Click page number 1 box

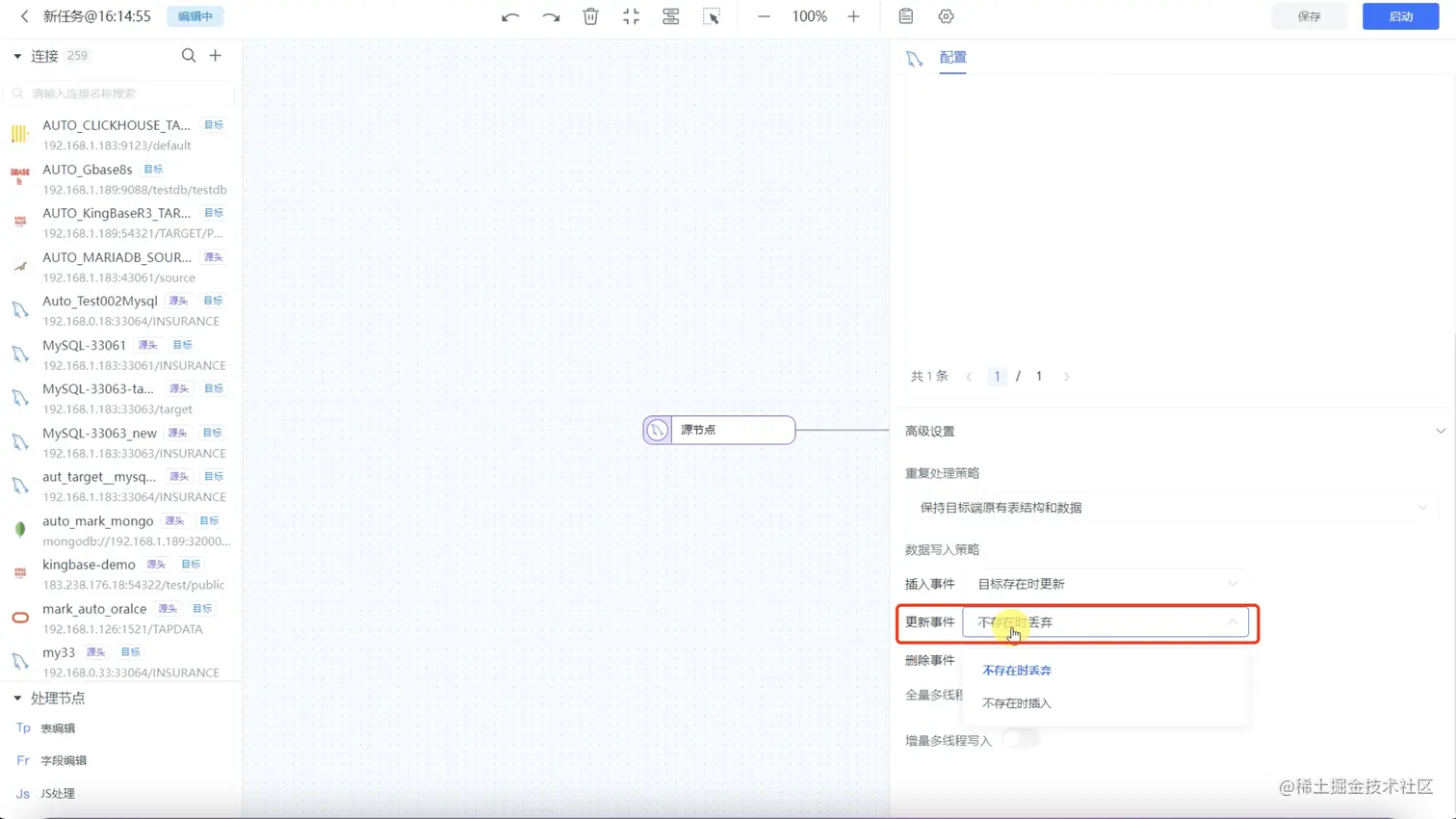[997, 377]
